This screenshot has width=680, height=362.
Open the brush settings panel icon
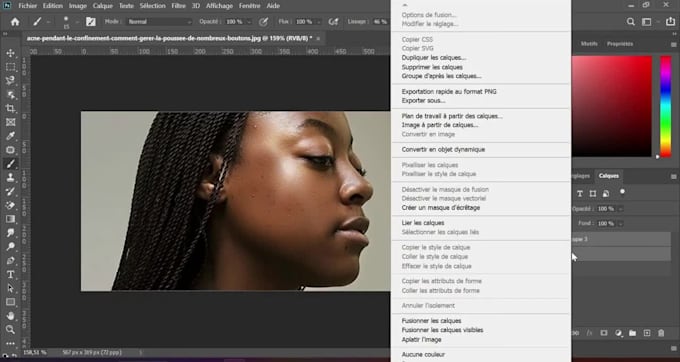click(x=91, y=22)
